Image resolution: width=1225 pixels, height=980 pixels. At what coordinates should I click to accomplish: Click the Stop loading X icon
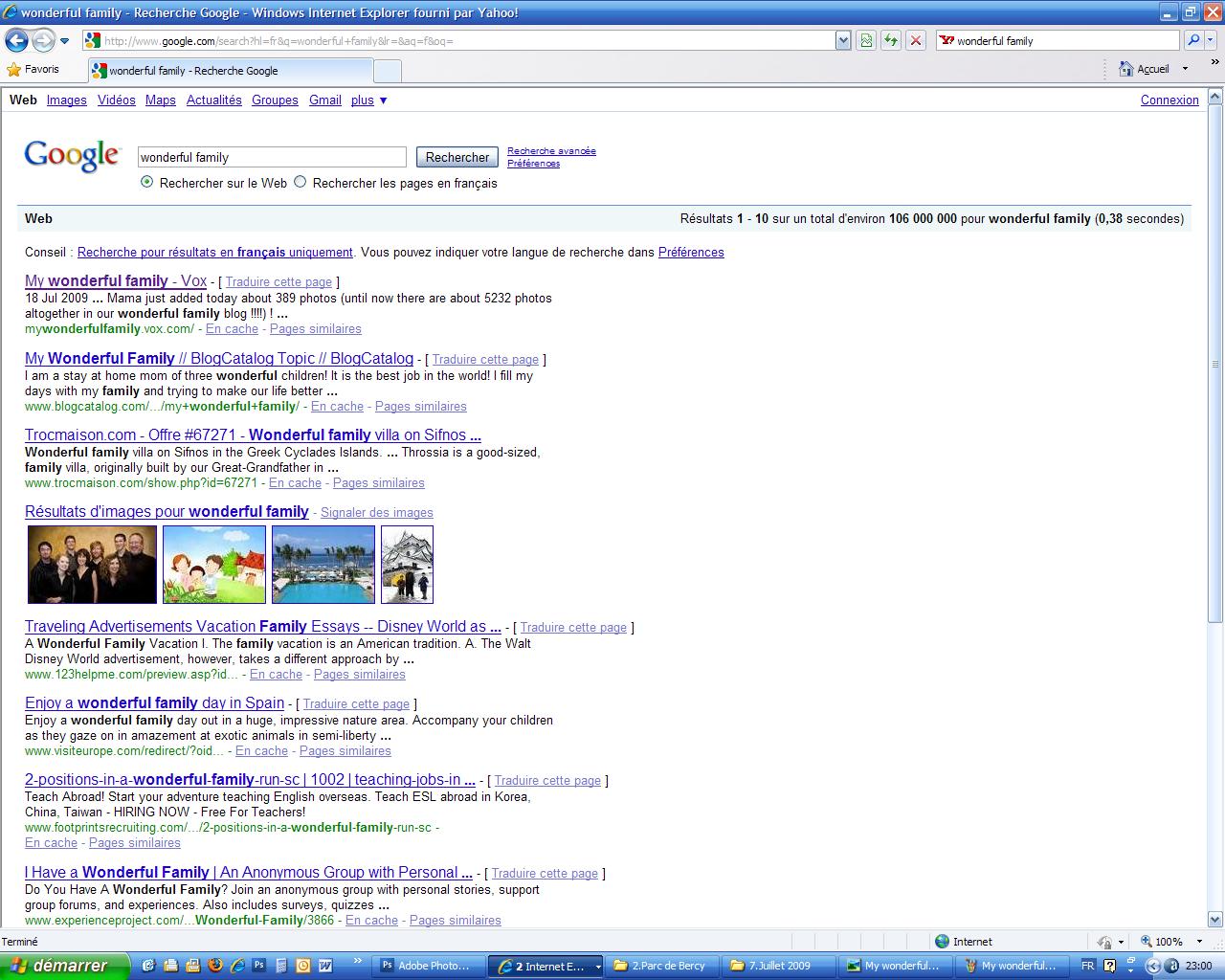tap(916, 40)
